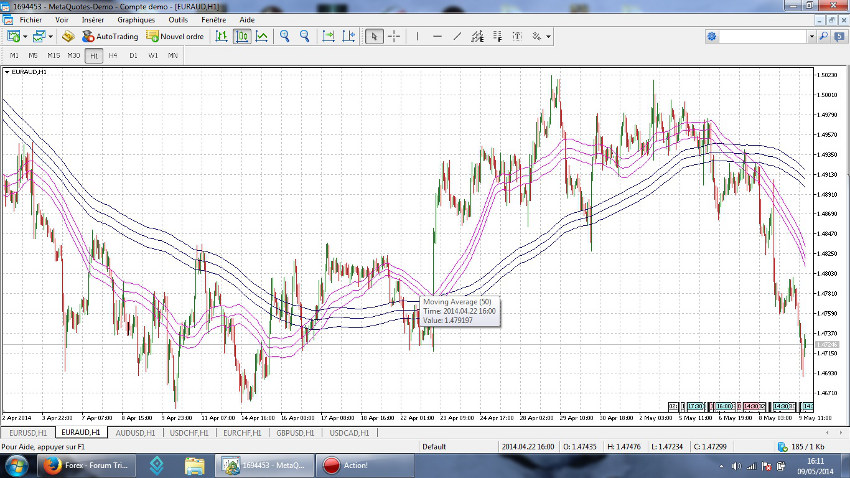Image resolution: width=850 pixels, height=478 pixels.
Task: Zoom in on the chart
Action: click(285, 36)
